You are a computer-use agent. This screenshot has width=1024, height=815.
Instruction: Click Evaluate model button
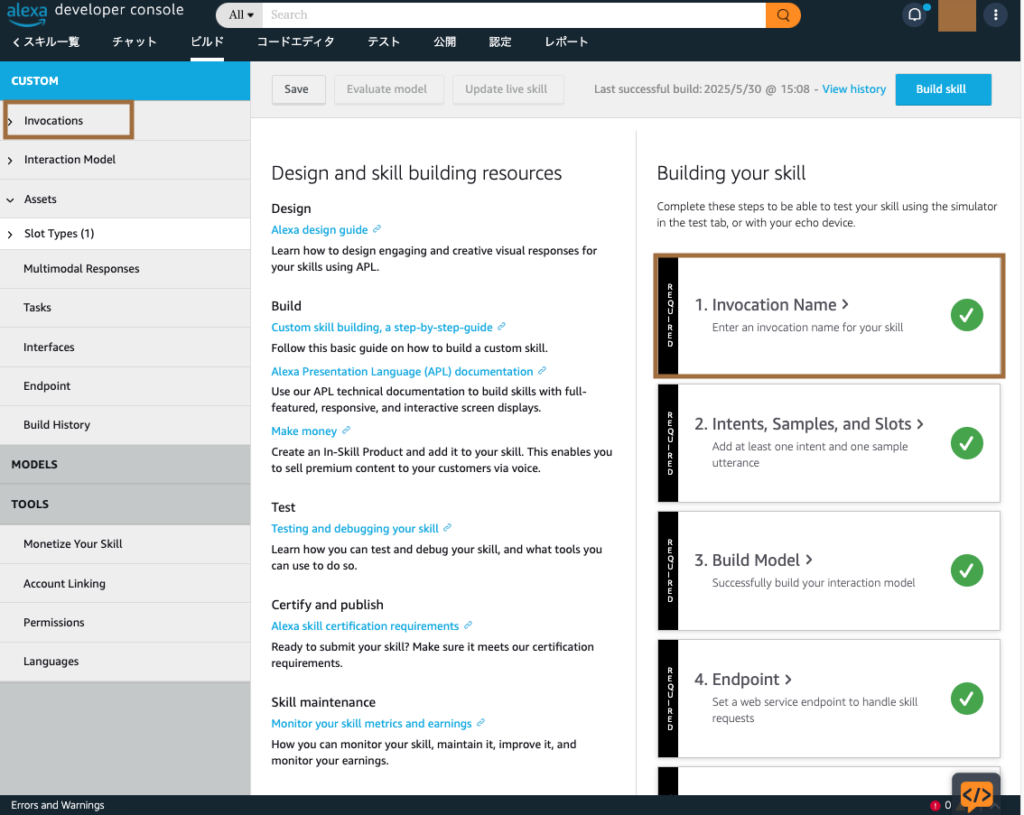coord(387,89)
